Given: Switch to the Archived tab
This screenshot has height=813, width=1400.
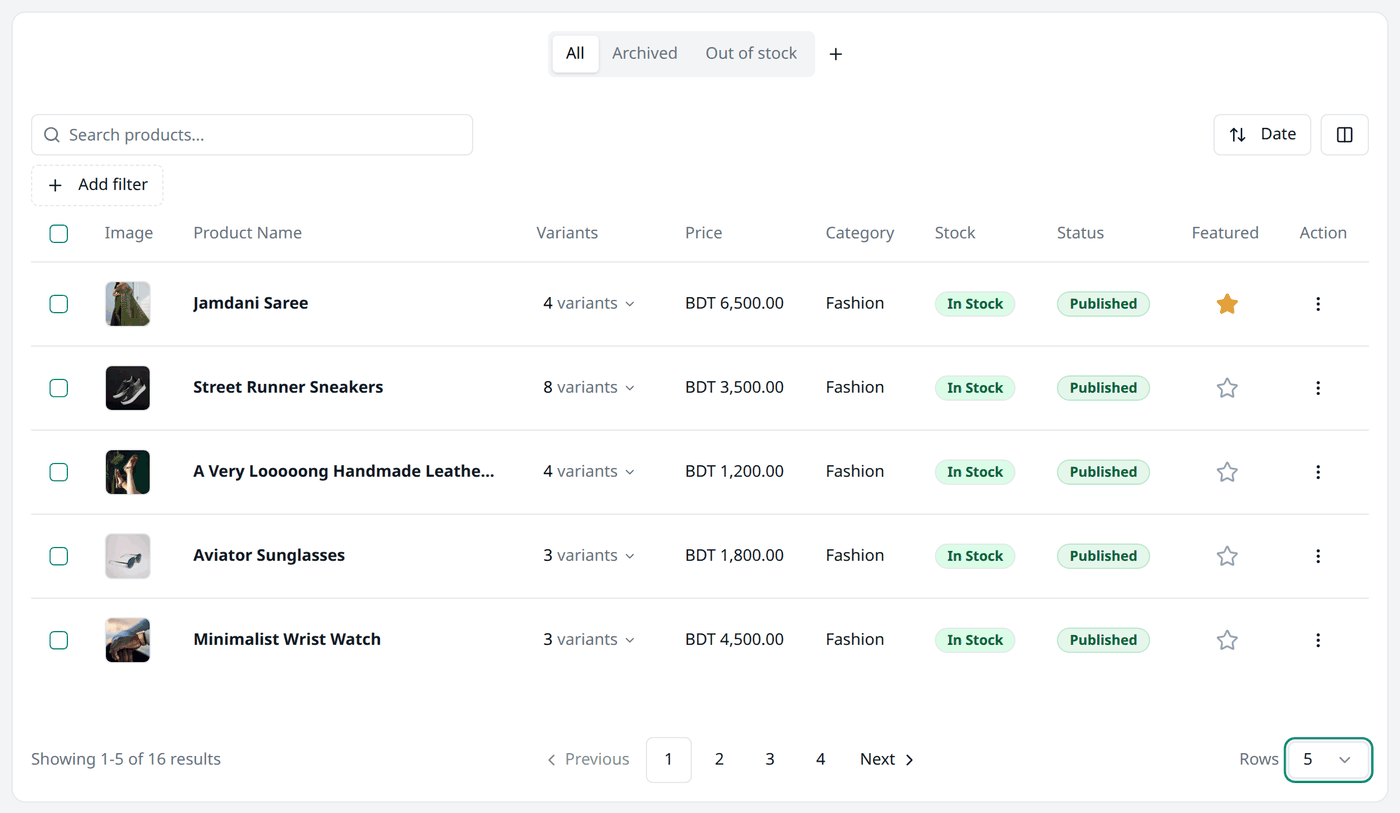Looking at the screenshot, I should [x=645, y=54].
